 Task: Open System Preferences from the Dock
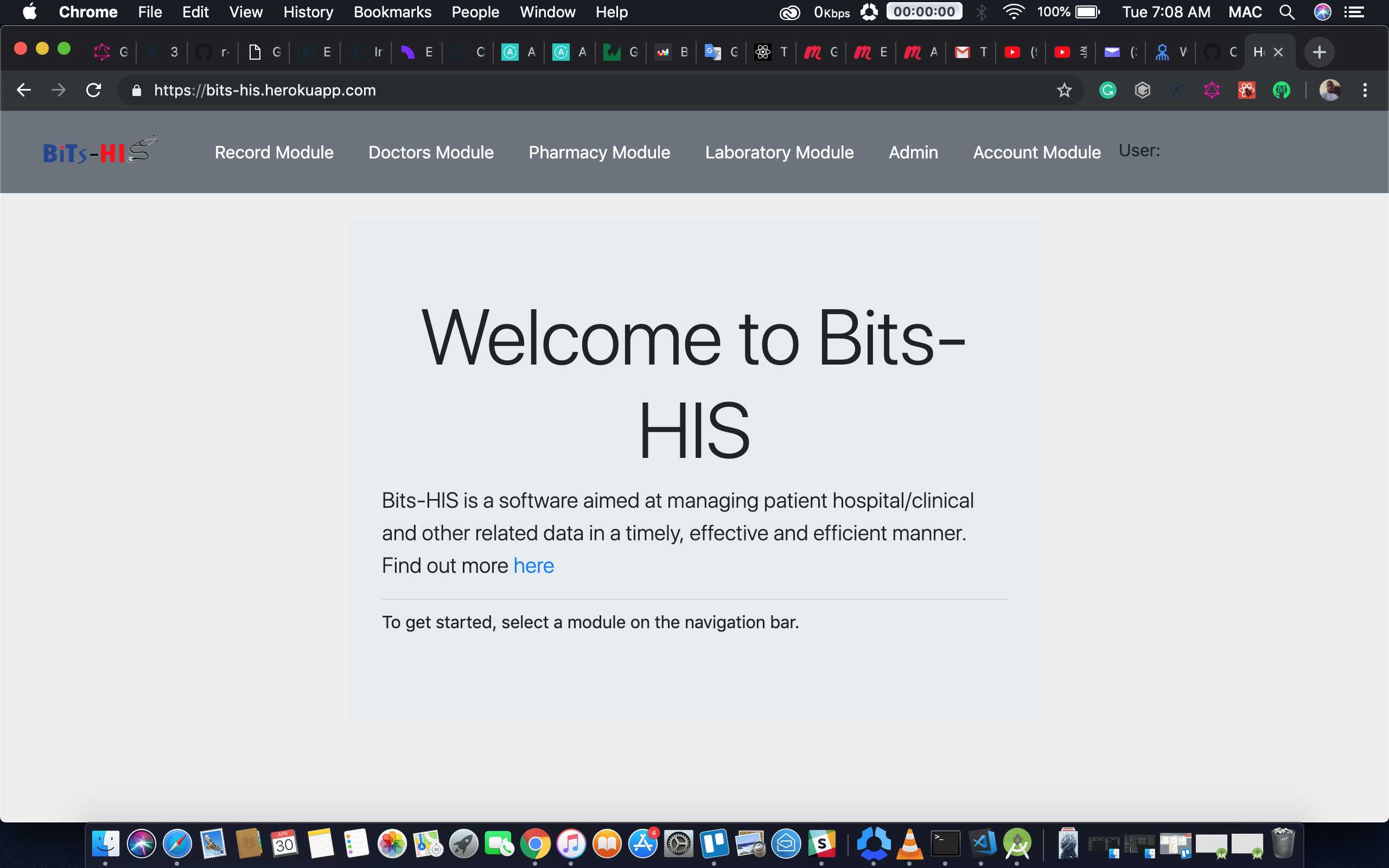click(x=678, y=844)
